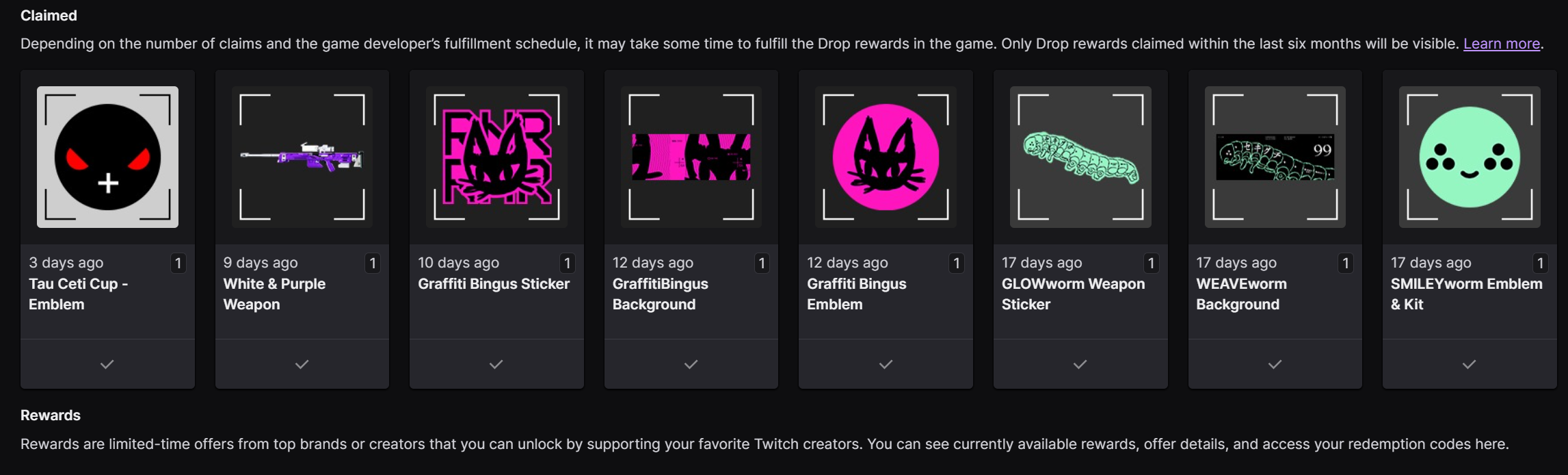Viewport: 1568px width, 475px height.
Task: Click the checkmark under GraffitiBingus Background
Action: pos(691,364)
